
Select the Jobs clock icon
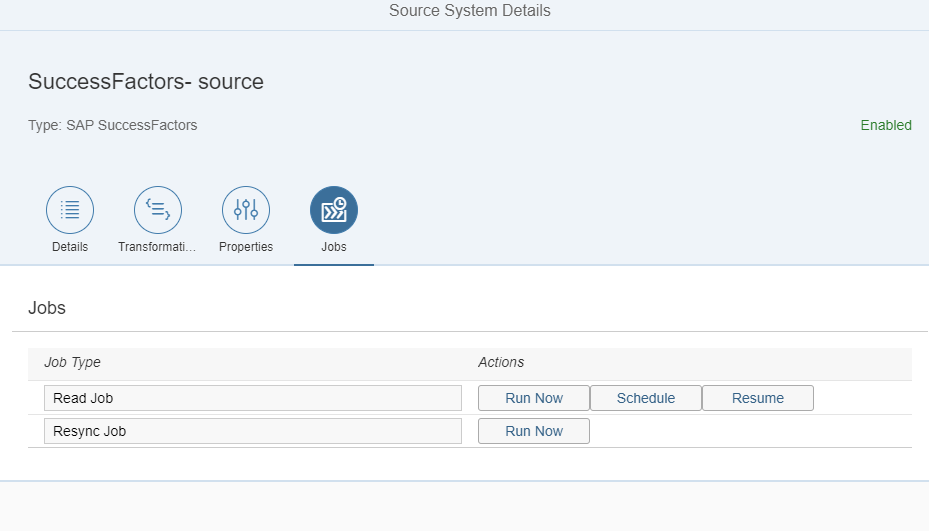tap(334, 210)
